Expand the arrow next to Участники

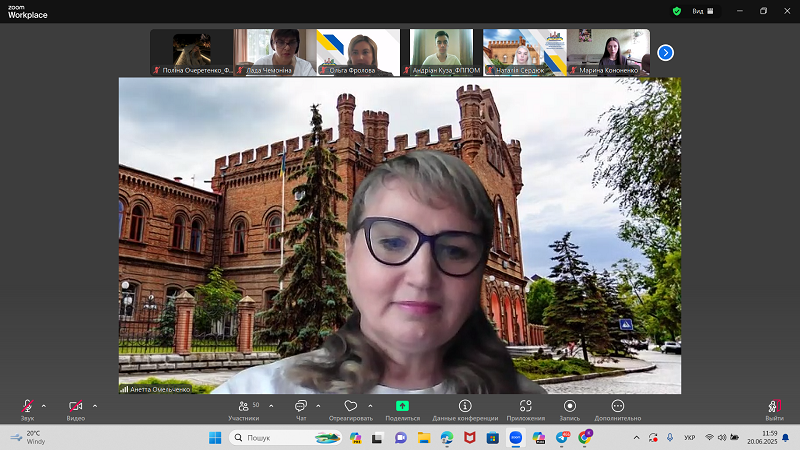tap(271, 406)
